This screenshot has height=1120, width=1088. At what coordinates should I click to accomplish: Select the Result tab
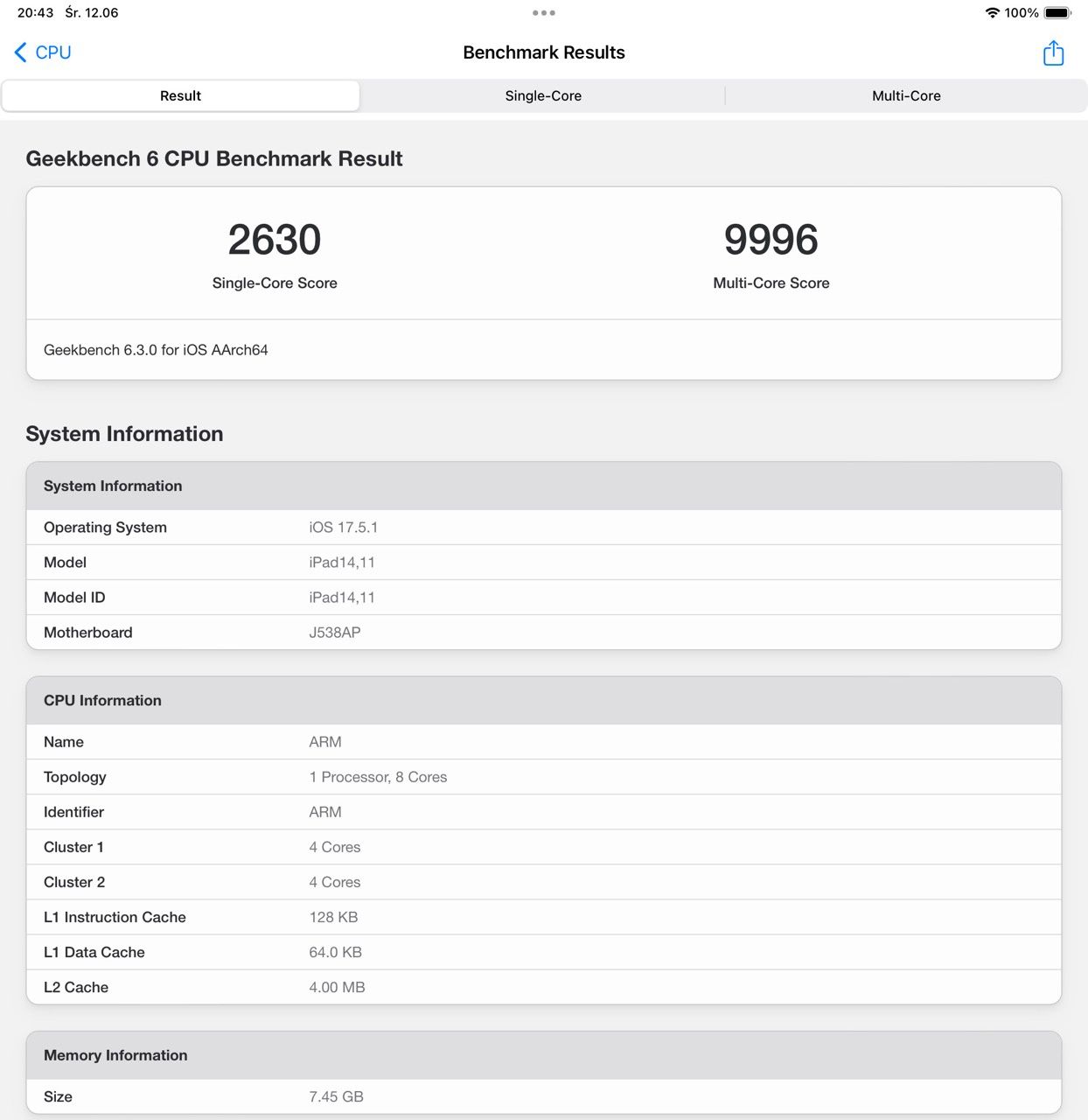(x=181, y=96)
